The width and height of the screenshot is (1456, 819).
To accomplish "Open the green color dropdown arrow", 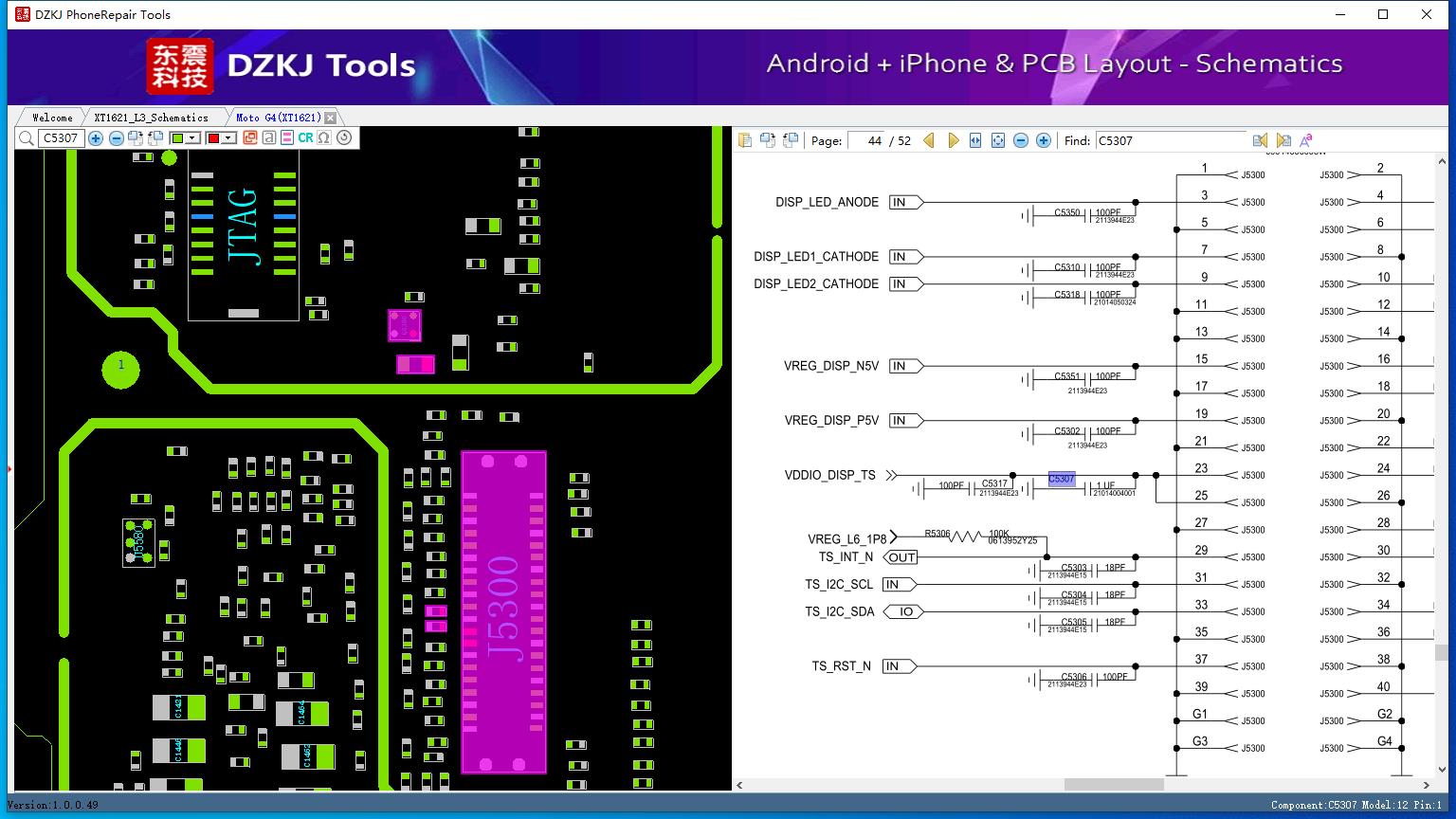I will tap(192, 138).
